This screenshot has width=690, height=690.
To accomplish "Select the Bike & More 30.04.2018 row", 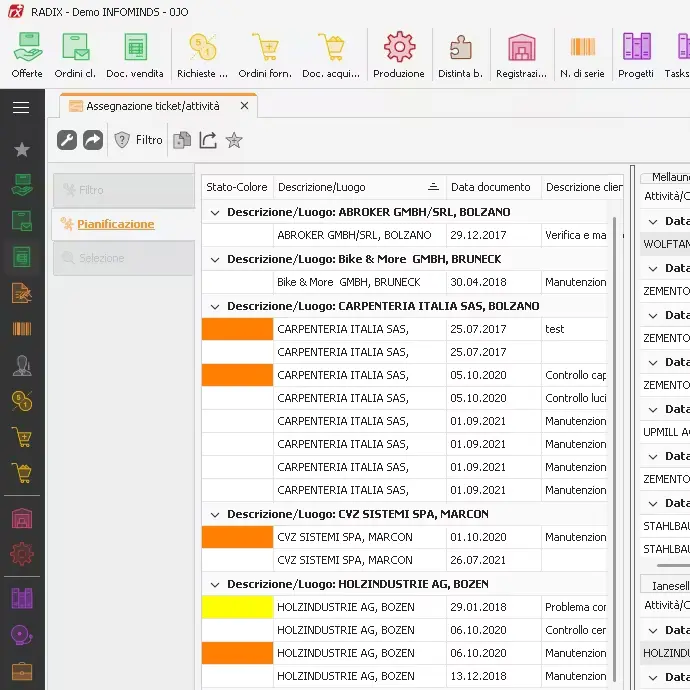I will tap(405, 283).
